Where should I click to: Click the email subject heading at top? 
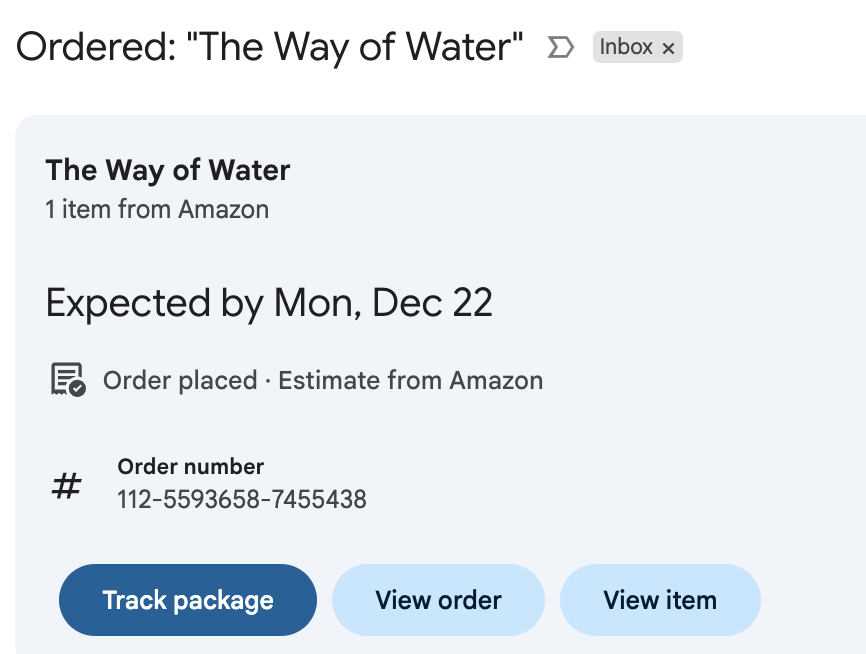[x=270, y=47]
